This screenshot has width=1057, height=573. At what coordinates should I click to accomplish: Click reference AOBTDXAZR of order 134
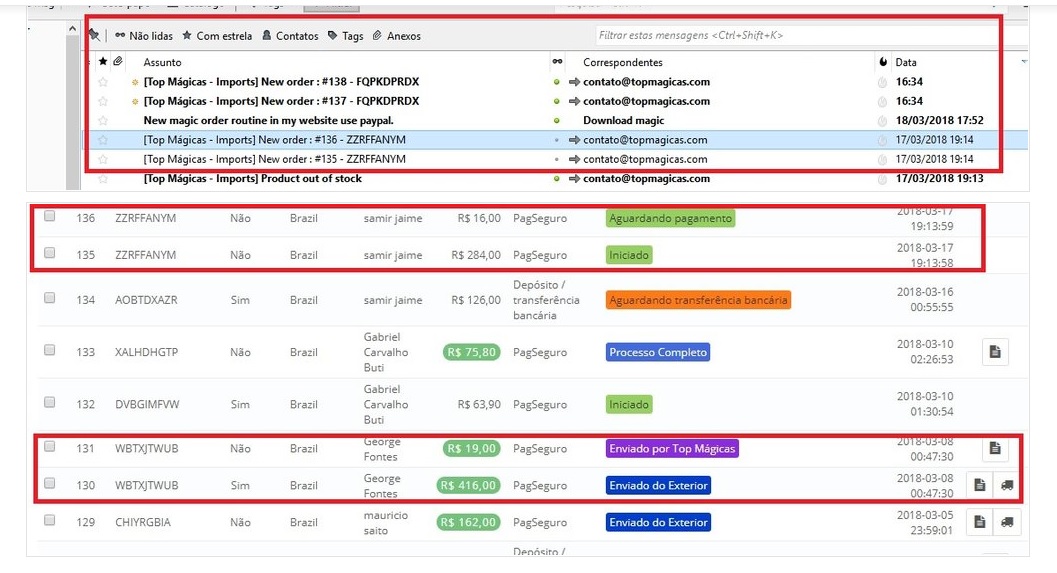pyautogui.click(x=146, y=300)
